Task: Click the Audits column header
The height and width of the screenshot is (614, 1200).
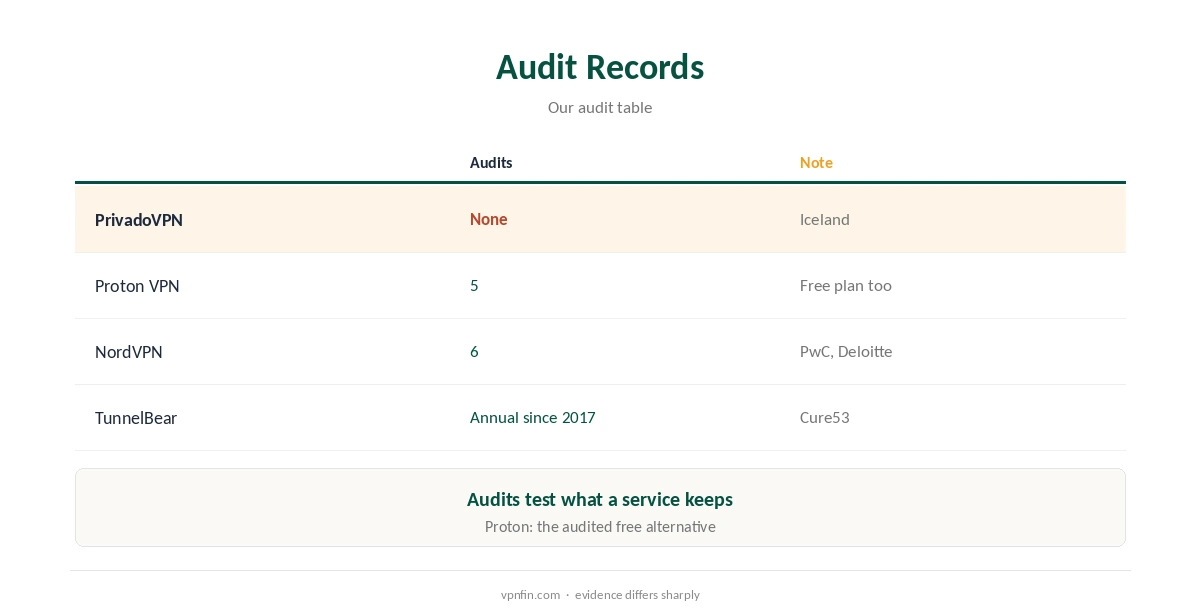Action: pyautogui.click(x=491, y=162)
